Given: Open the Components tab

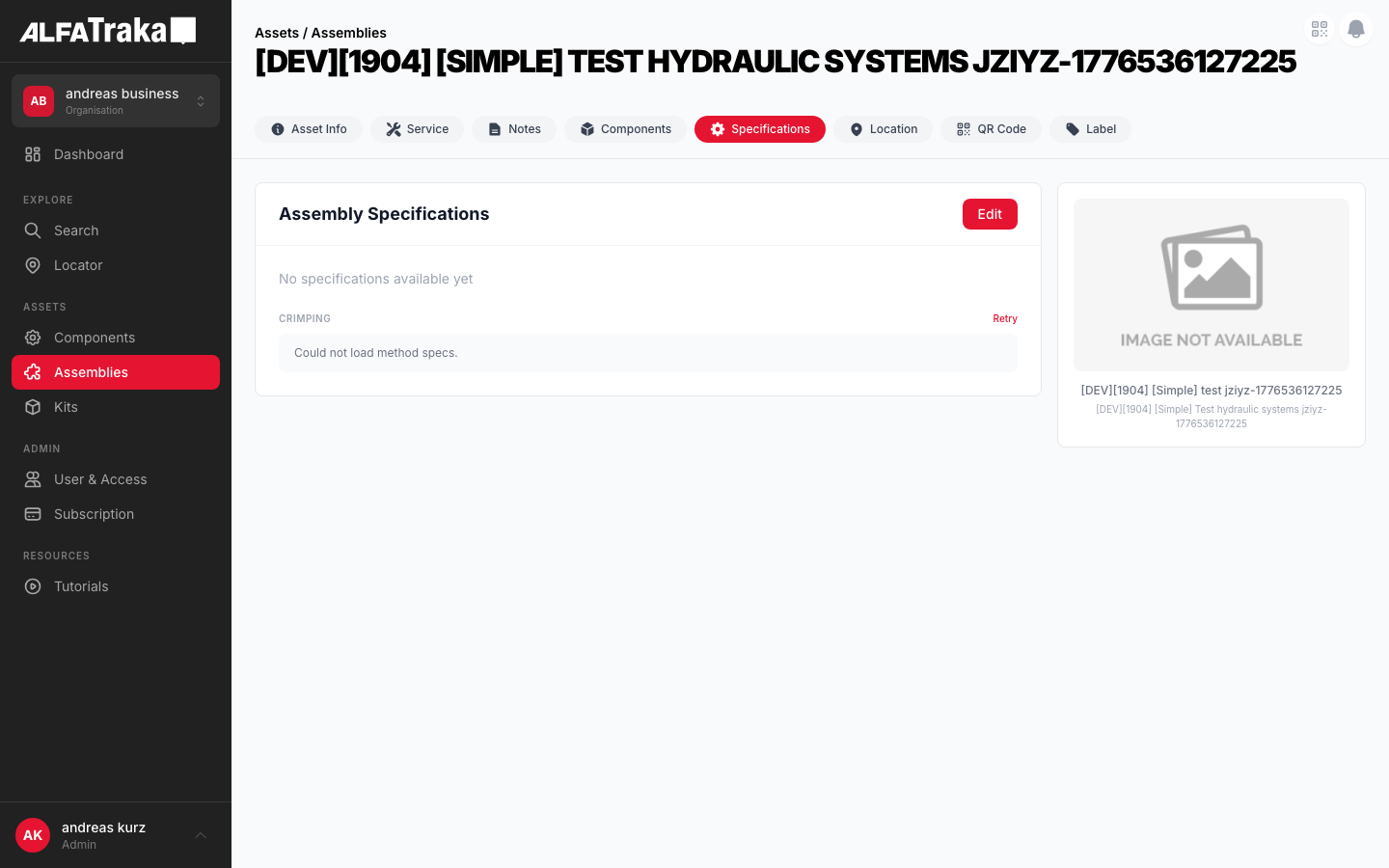Looking at the screenshot, I should coord(625,129).
